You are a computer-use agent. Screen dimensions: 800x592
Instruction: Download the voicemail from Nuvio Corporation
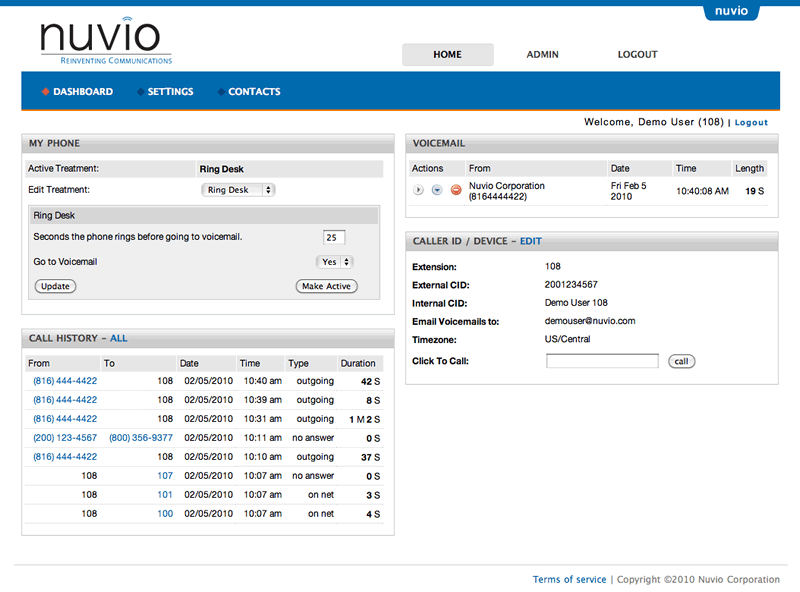[437, 189]
